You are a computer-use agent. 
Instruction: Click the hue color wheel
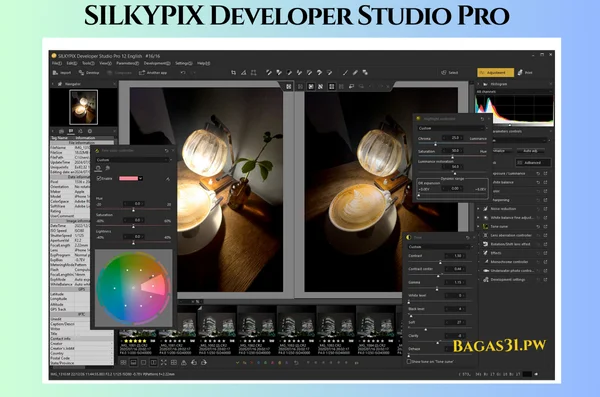click(x=133, y=288)
